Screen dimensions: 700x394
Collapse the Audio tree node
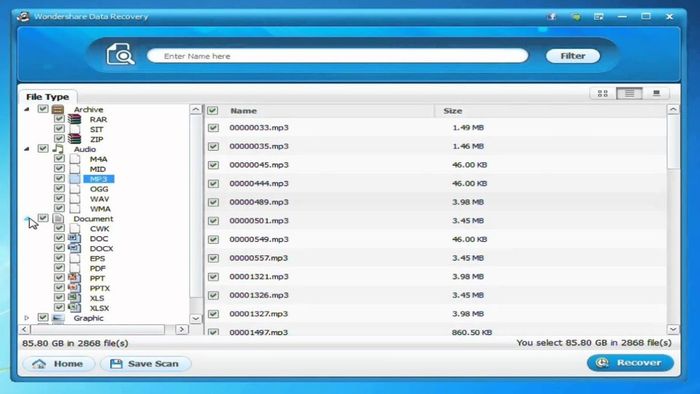tap(27, 149)
